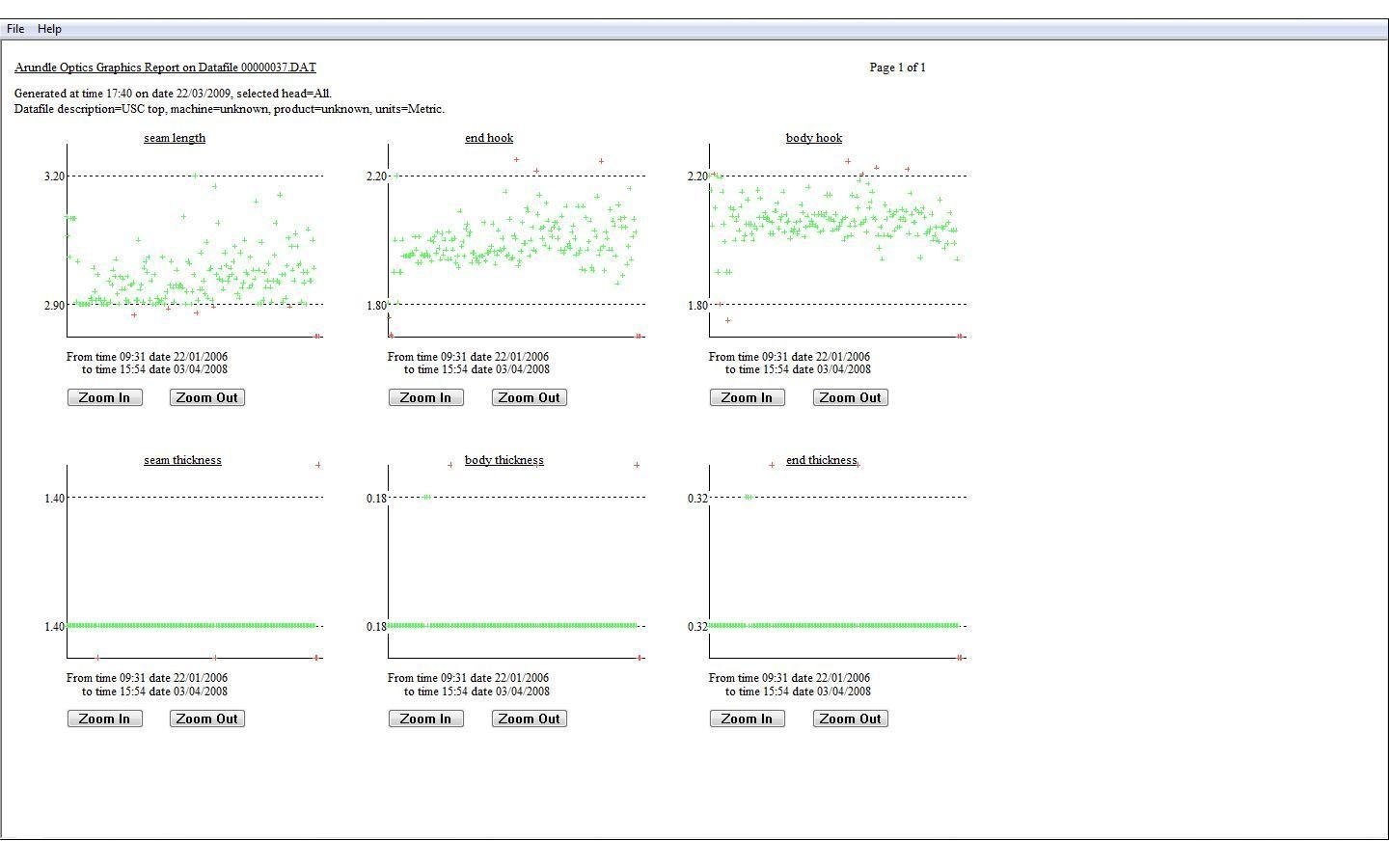1389x868 pixels.
Task: Zoom Out on end hook chart
Action: tap(530, 397)
